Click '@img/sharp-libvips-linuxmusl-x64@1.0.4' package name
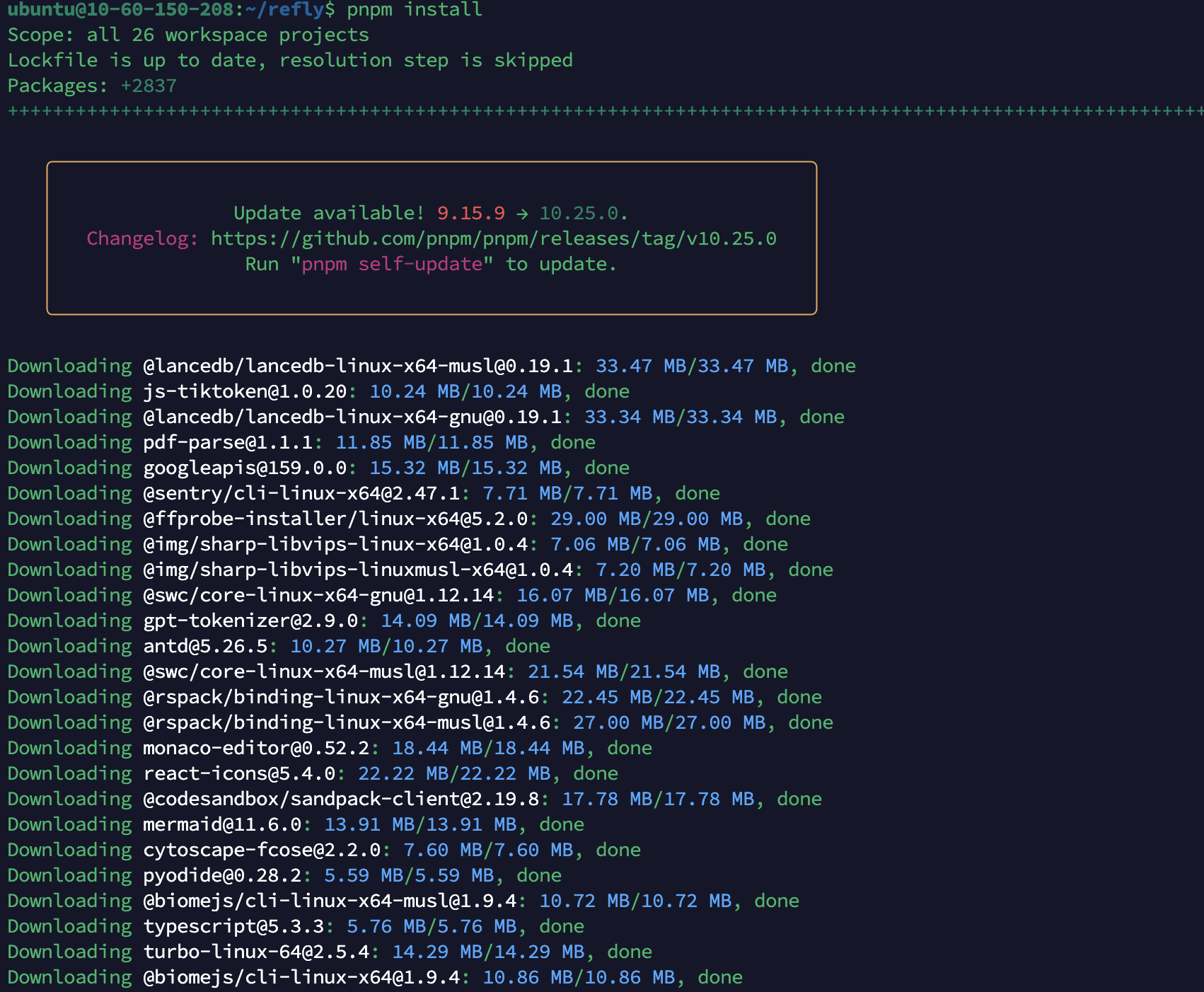This screenshot has width=1204, height=992. point(358,570)
